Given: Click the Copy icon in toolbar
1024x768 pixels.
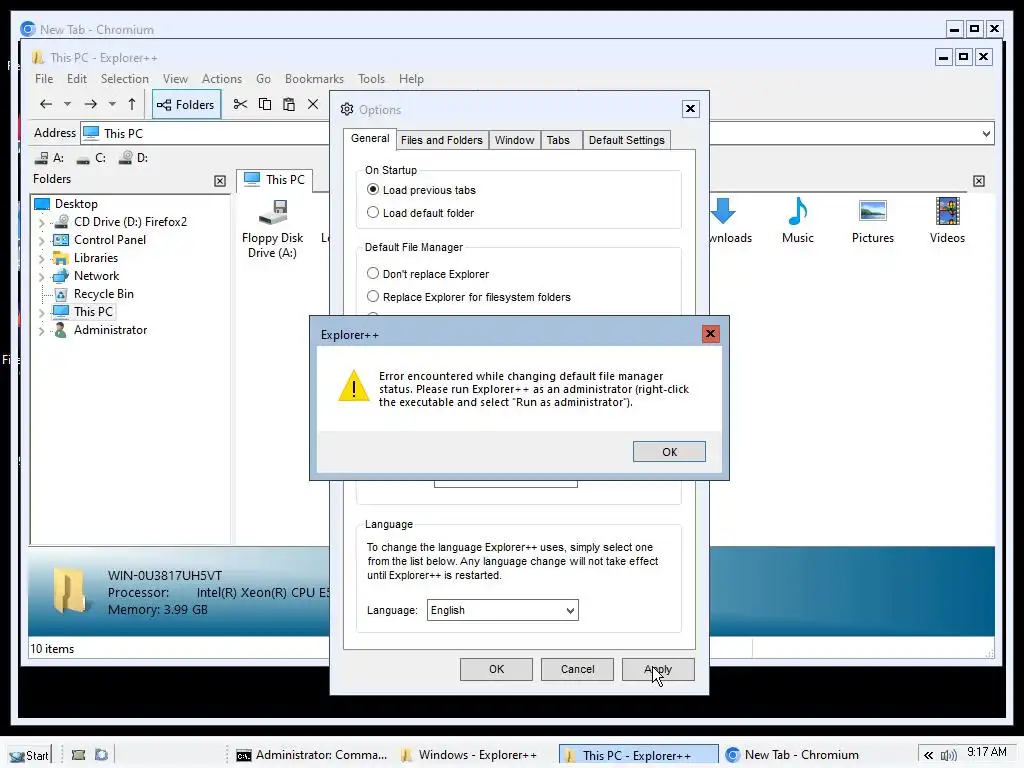Looking at the screenshot, I should 264,104.
